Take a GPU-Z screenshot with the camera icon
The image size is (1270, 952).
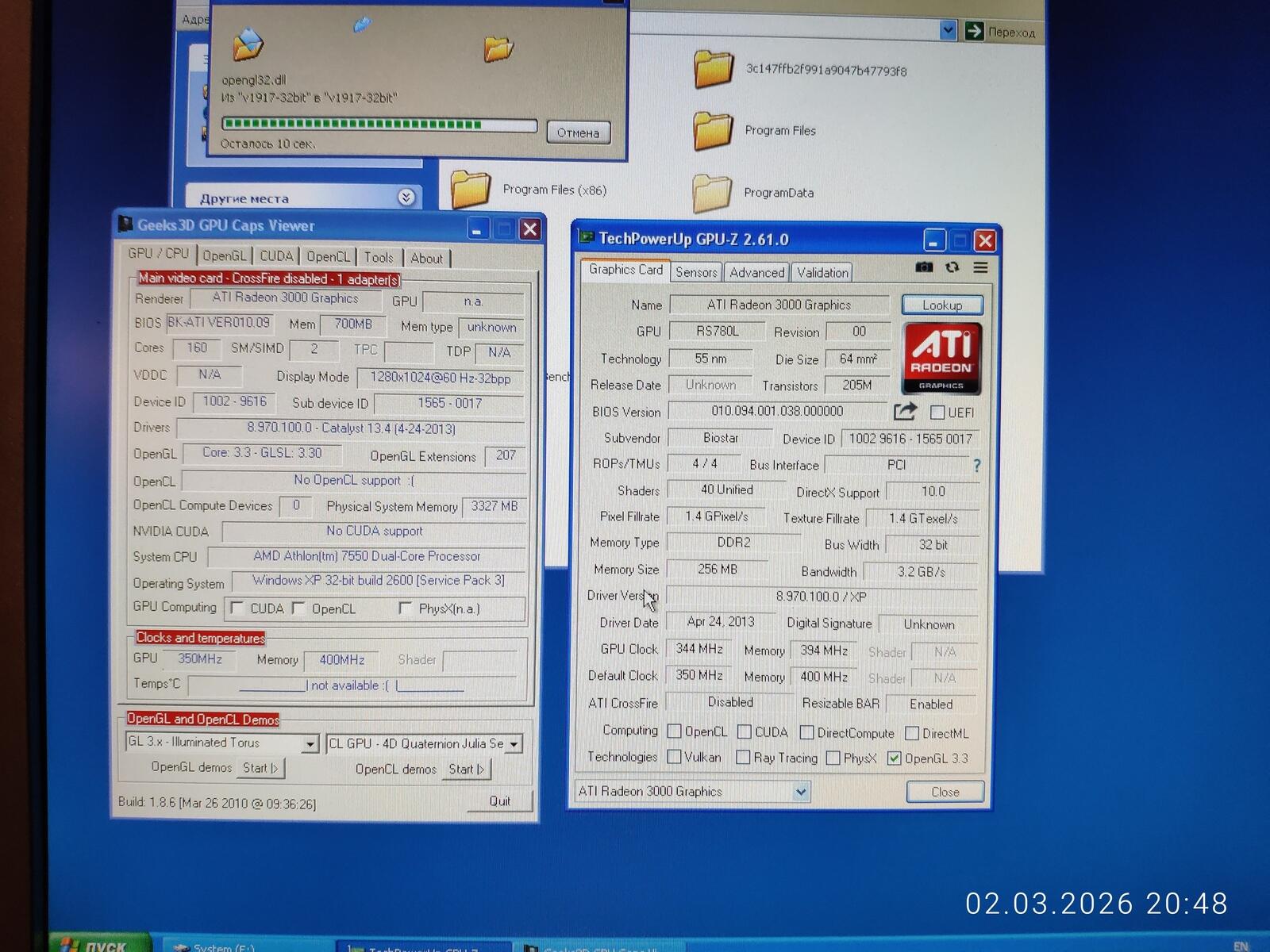click(x=924, y=267)
